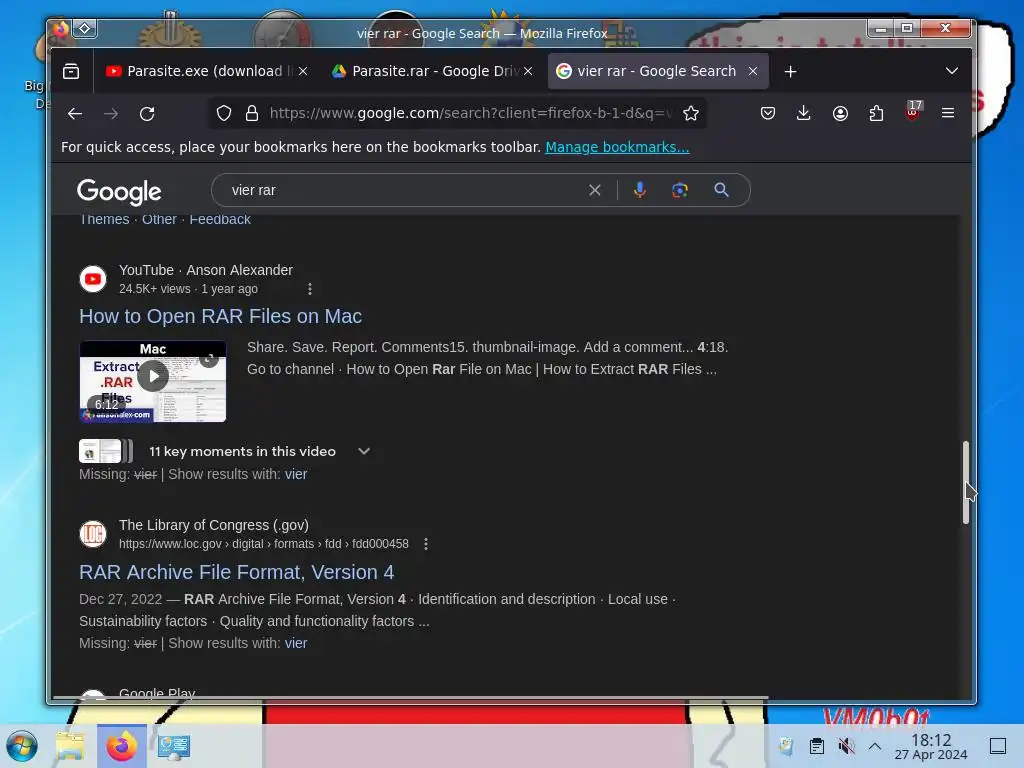Click the Firefox taskbar button

pos(122,746)
